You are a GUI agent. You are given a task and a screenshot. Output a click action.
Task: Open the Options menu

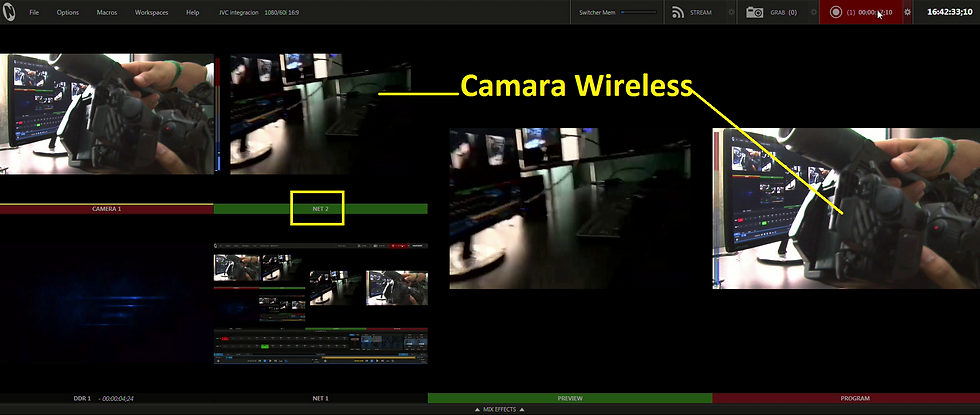68,12
